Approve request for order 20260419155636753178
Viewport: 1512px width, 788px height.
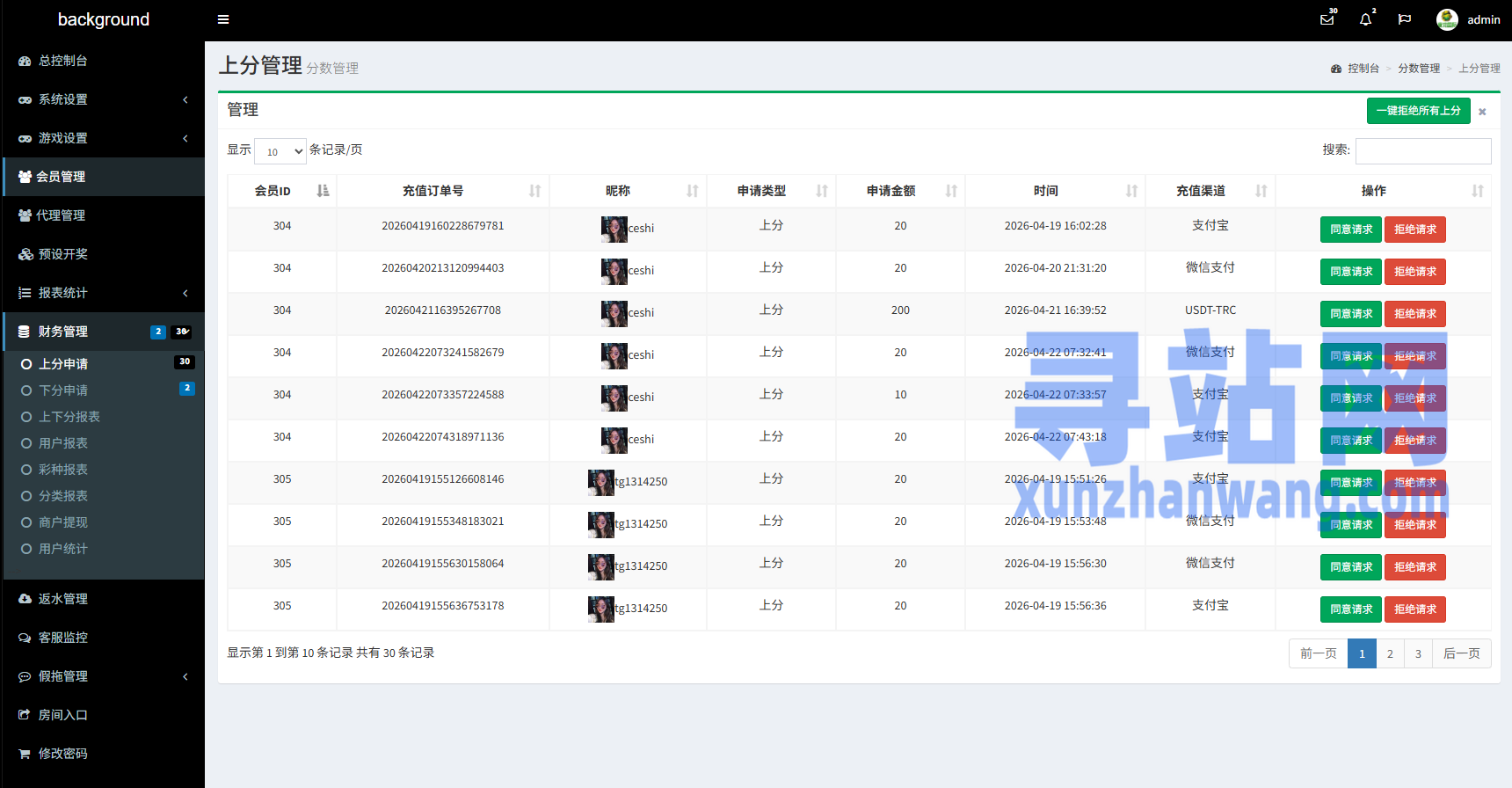click(x=1350, y=609)
